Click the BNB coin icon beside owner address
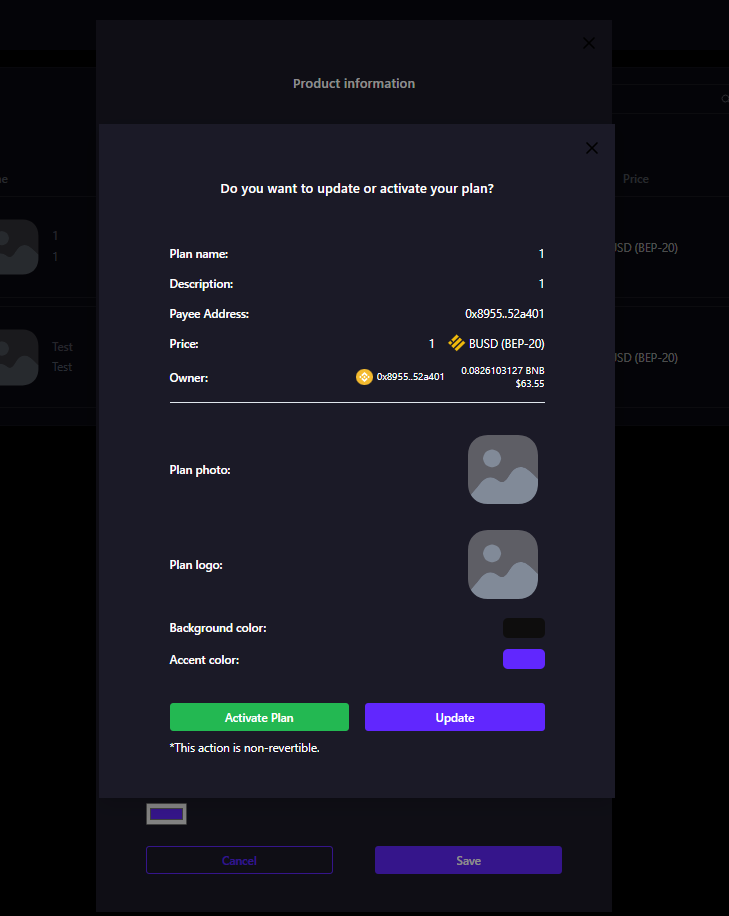 pyautogui.click(x=364, y=377)
